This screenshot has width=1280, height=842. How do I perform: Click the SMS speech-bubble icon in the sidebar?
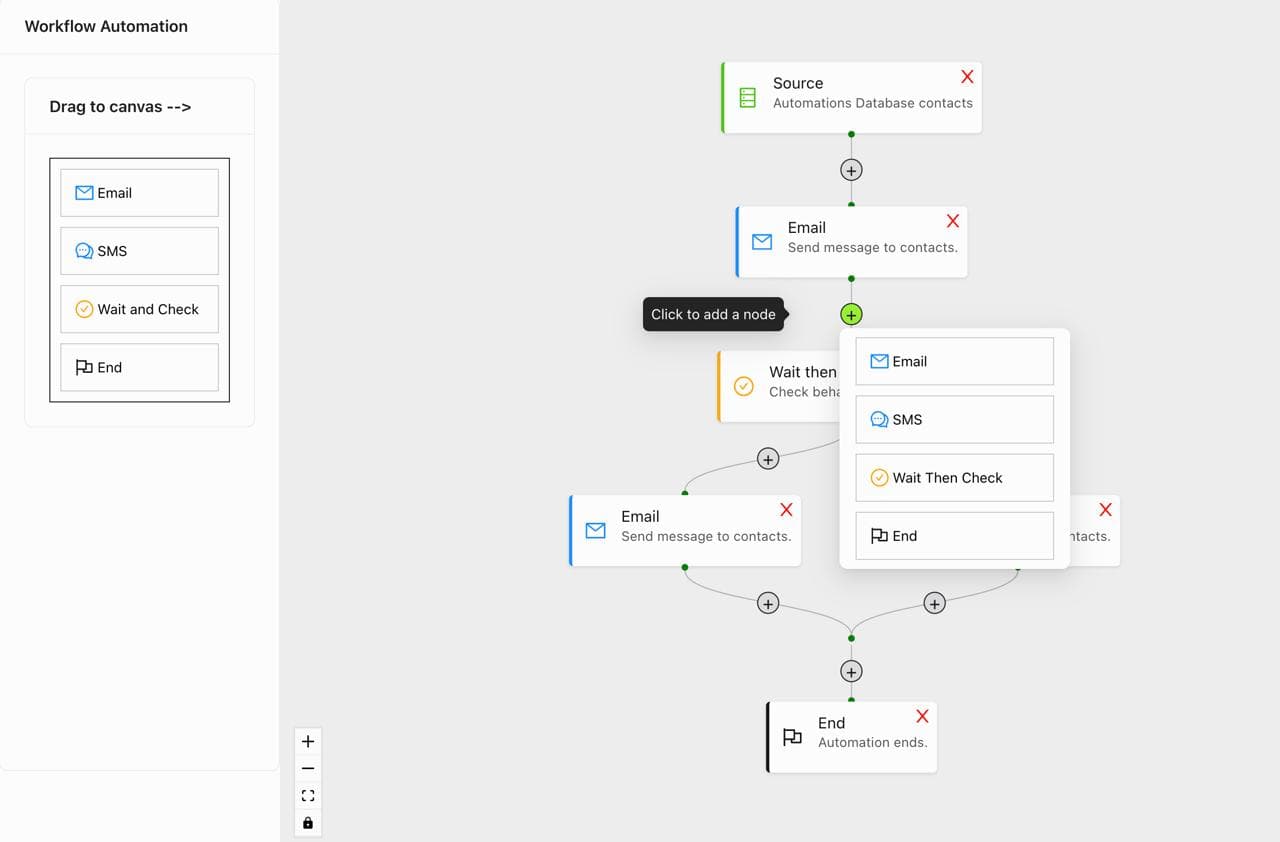point(85,250)
